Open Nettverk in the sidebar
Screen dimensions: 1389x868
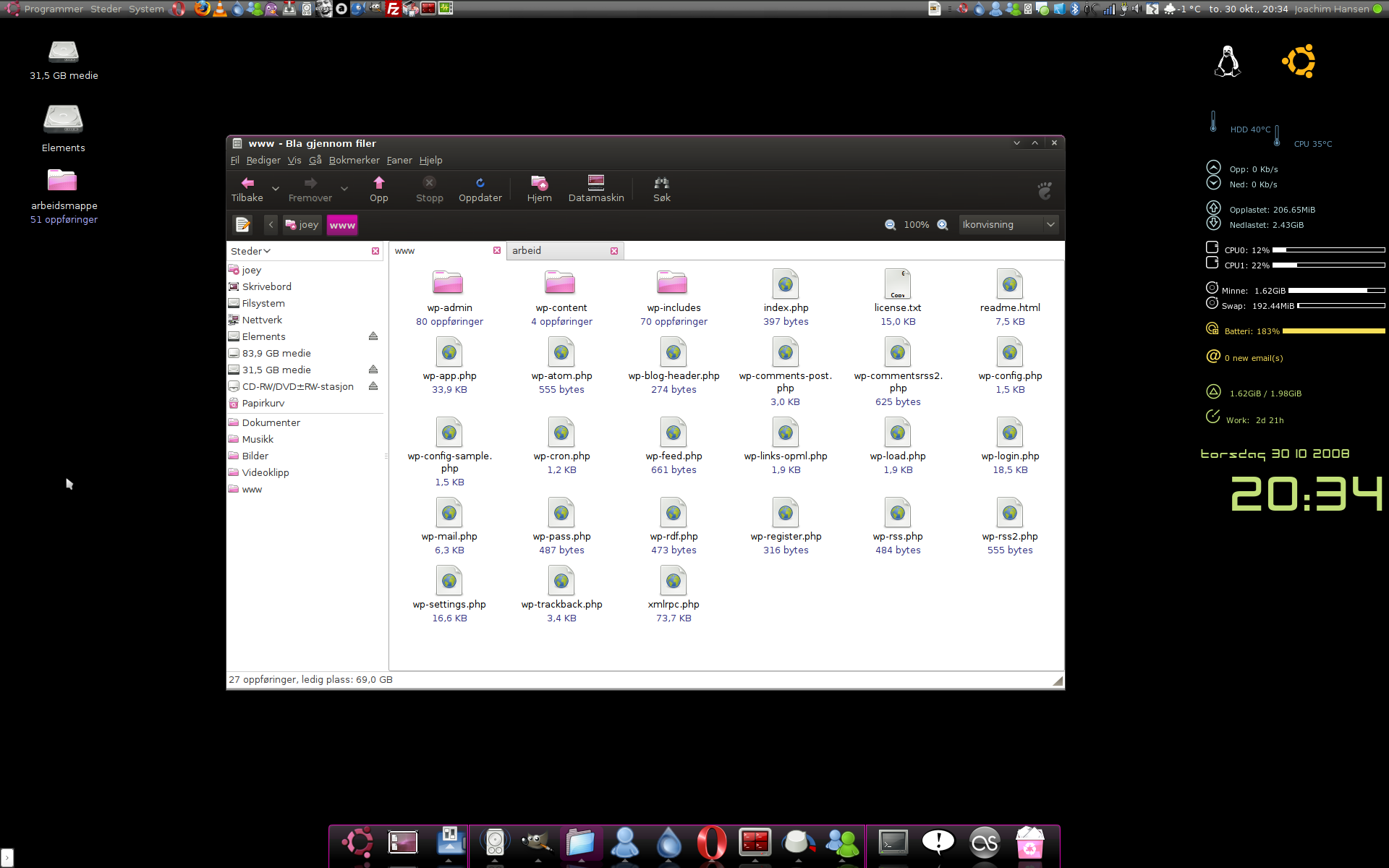262,320
